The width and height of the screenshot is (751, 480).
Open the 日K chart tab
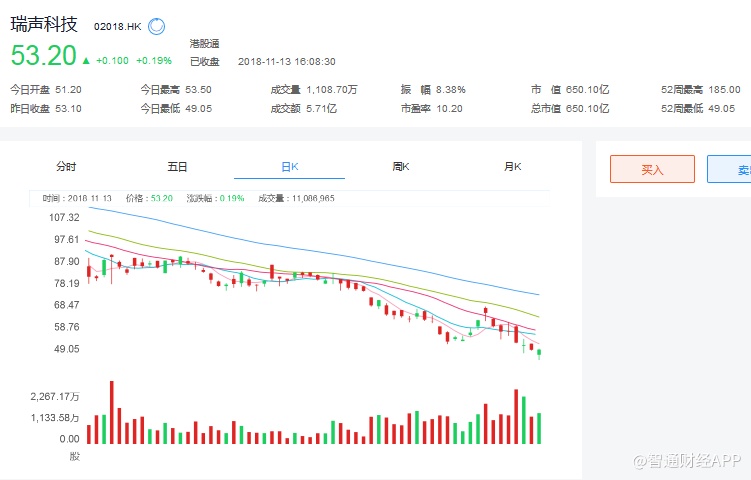[x=289, y=166]
